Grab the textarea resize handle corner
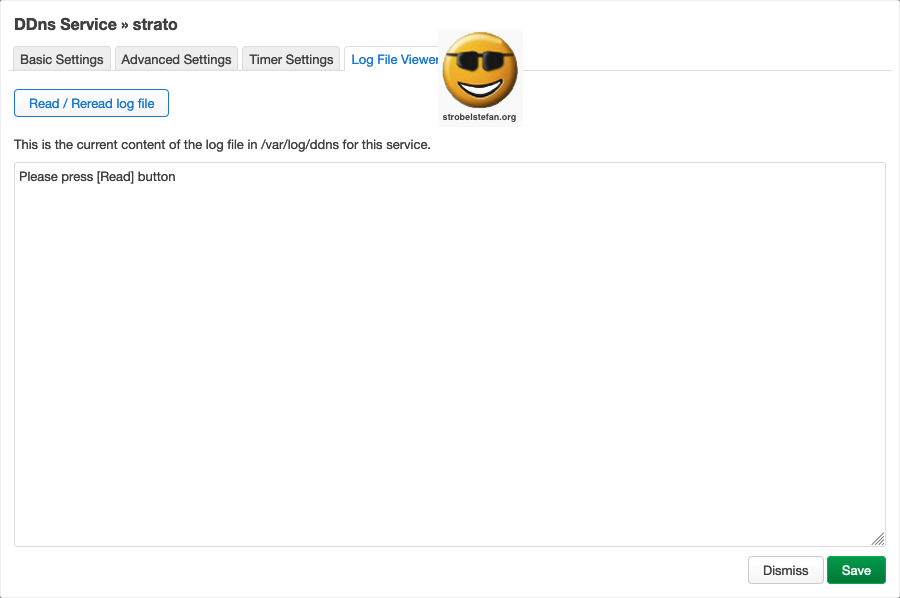 (877, 538)
